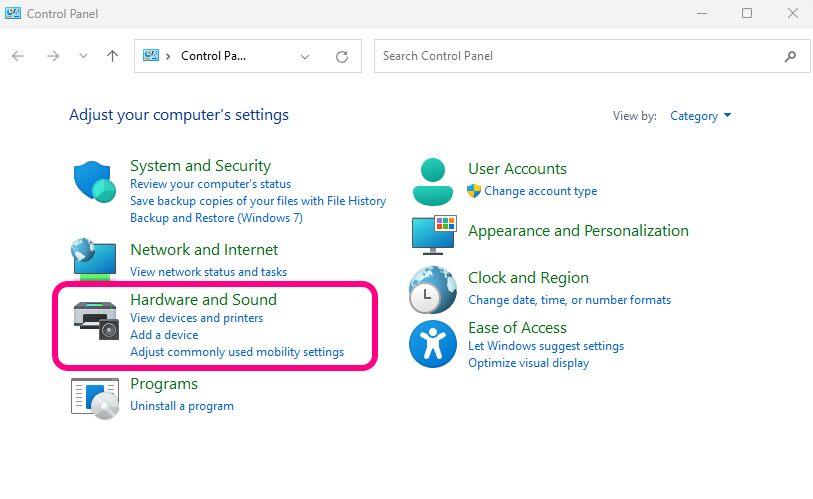Open the Clock and Region icon
Image resolution: width=813 pixels, height=499 pixels.
[433, 290]
